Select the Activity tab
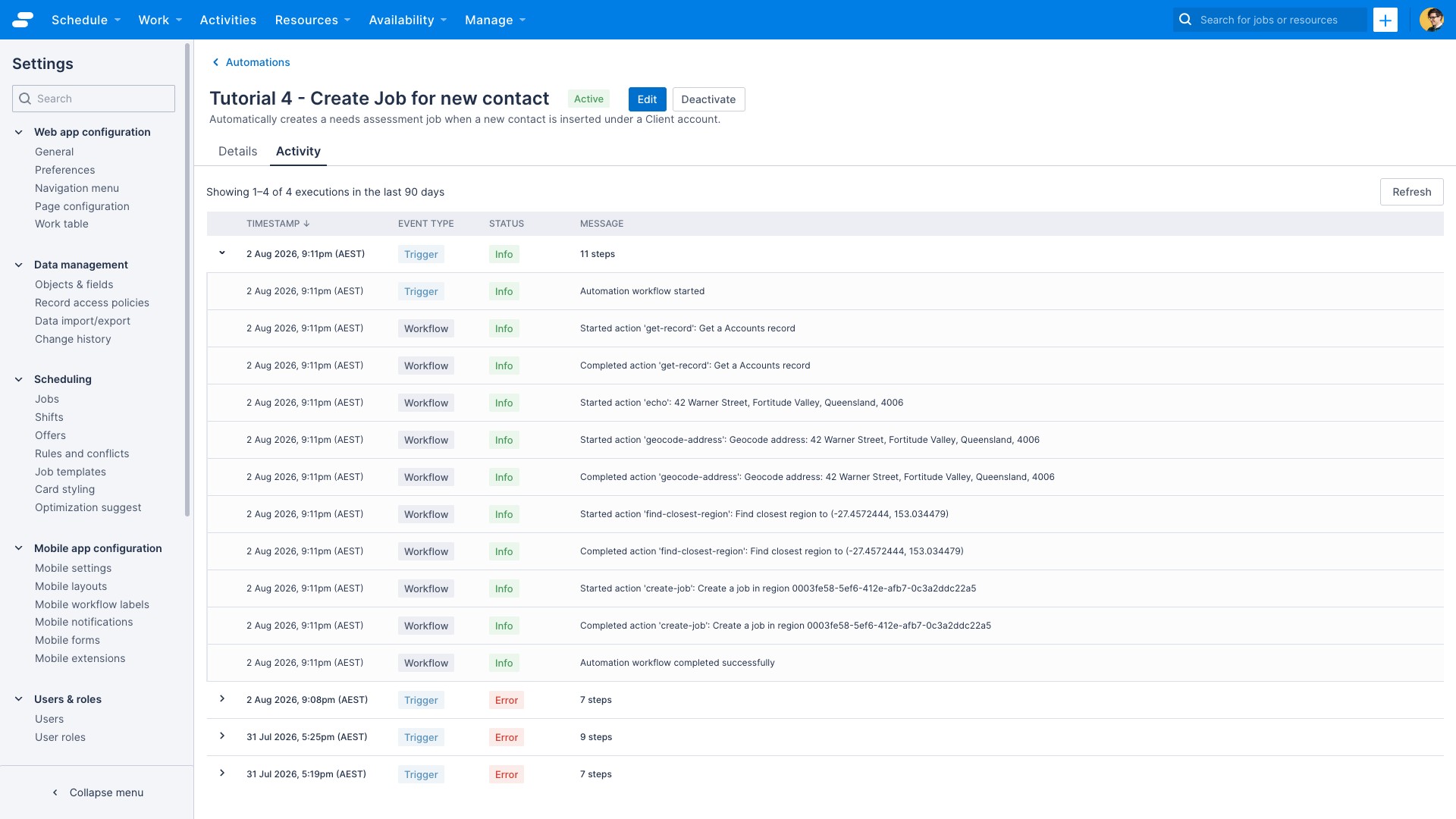Viewport: 1456px width, 819px height. click(298, 152)
